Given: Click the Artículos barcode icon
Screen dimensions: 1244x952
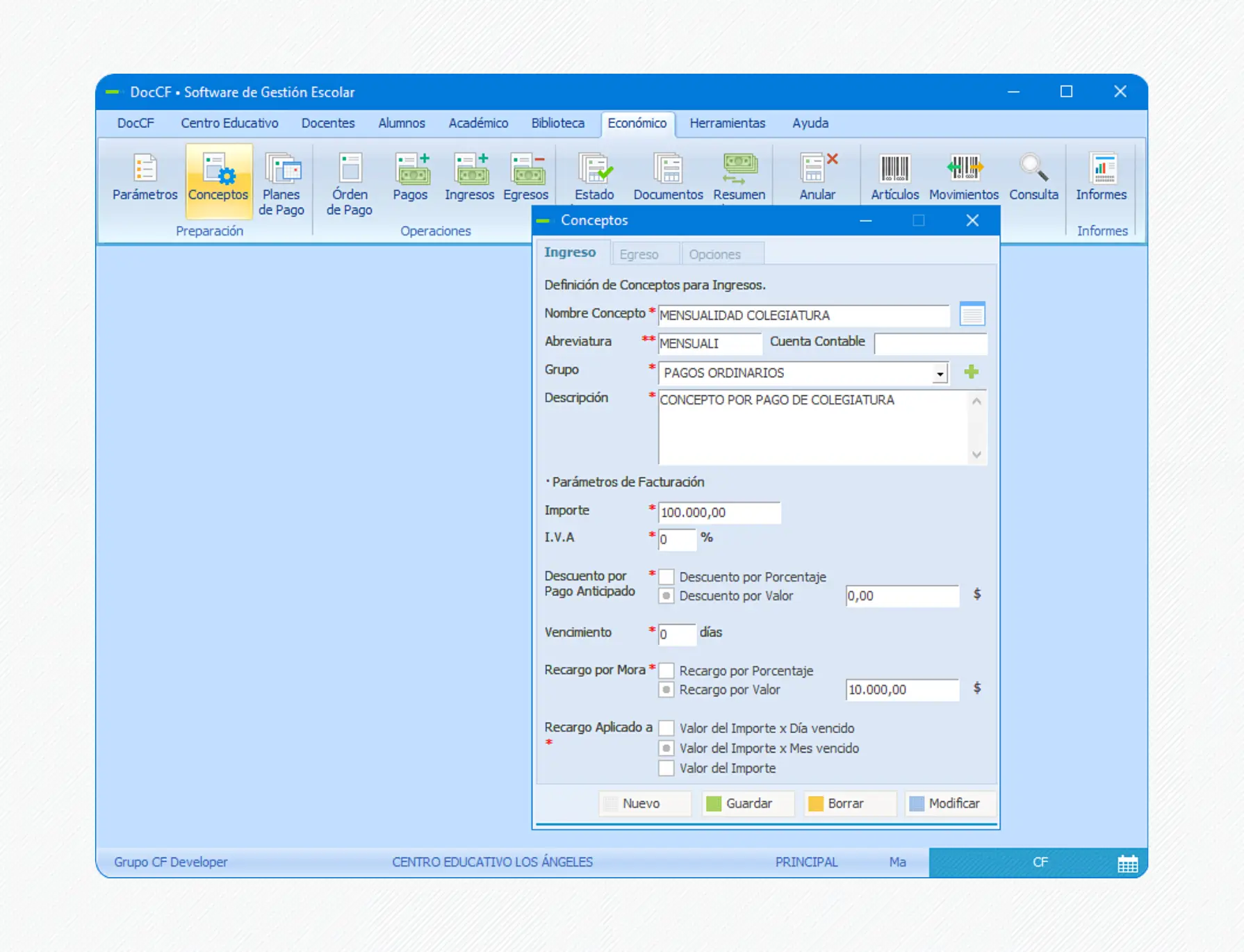Looking at the screenshot, I should pos(894,178).
